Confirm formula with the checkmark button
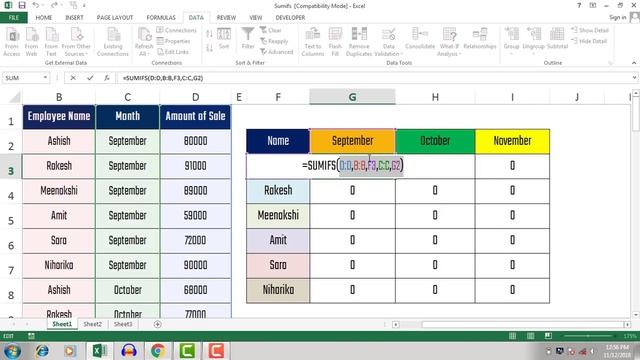The height and width of the screenshot is (360, 640). (90, 78)
